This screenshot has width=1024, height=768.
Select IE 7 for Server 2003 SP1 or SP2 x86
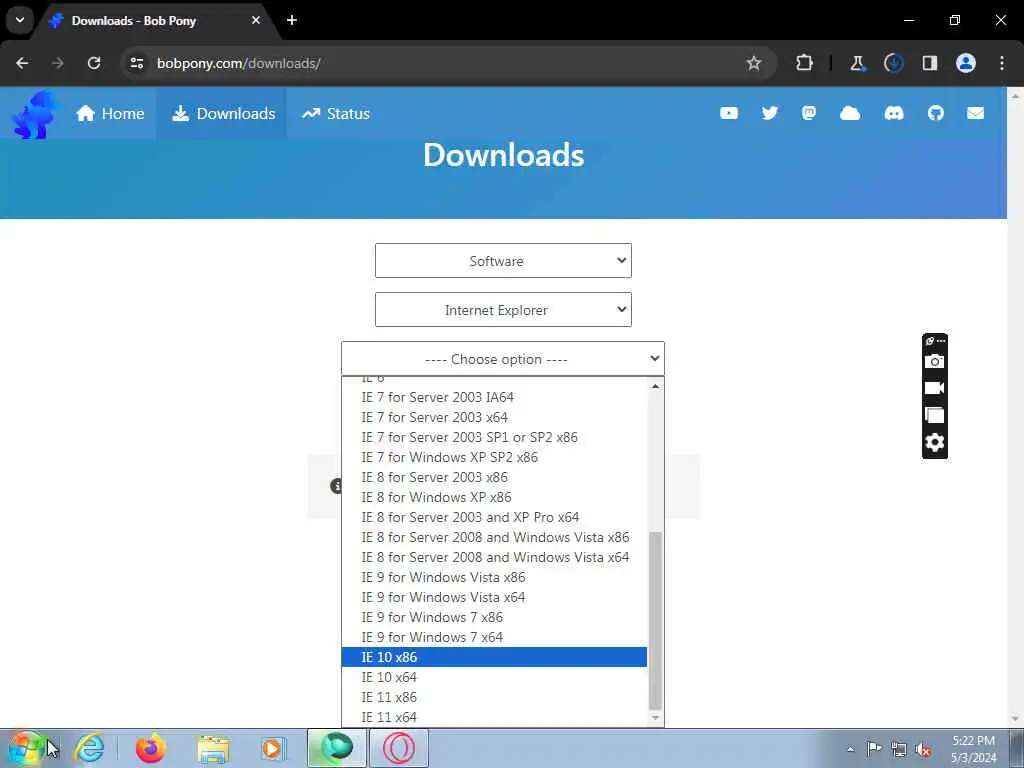click(x=494, y=438)
